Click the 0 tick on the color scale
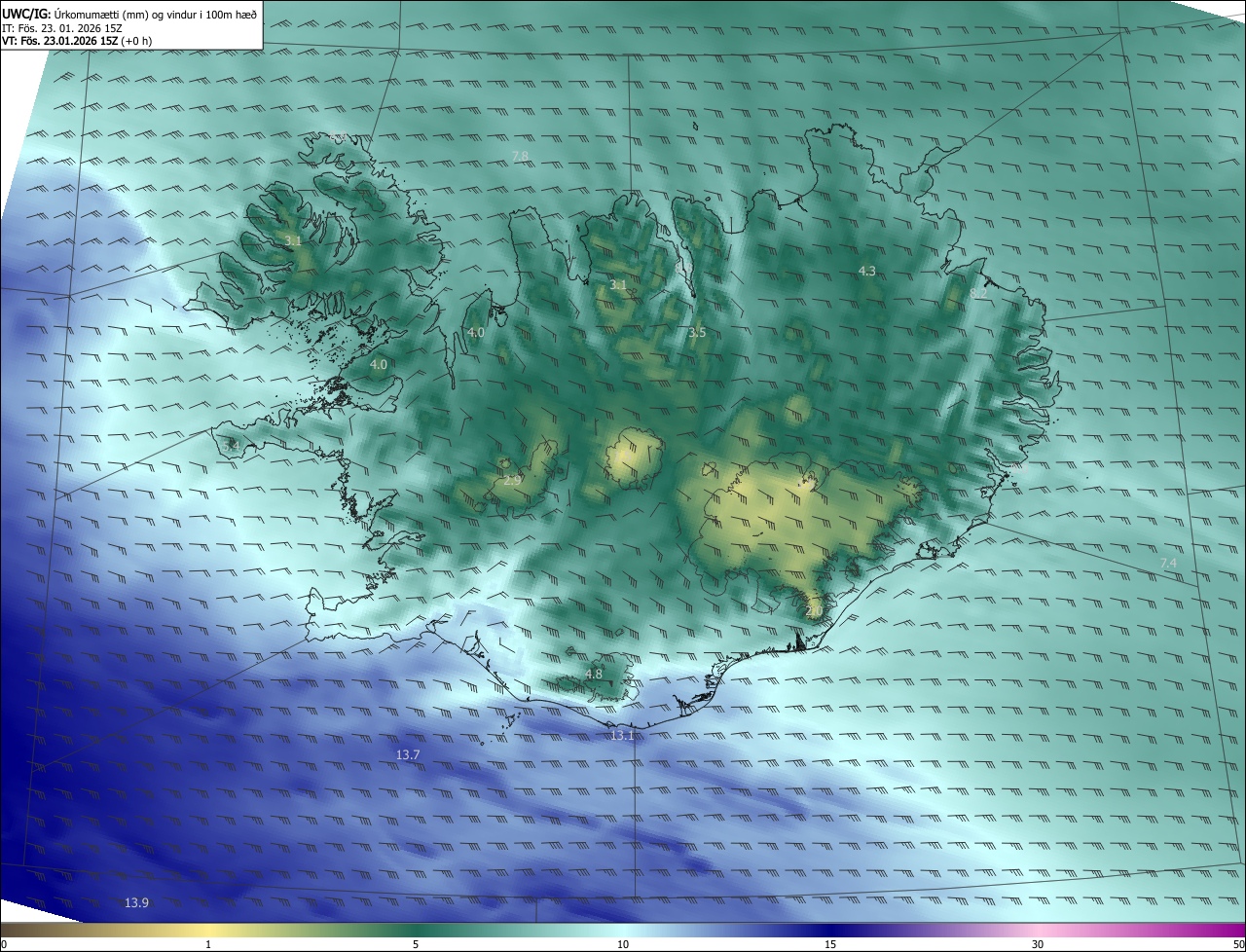The height and width of the screenshot is (952, 1246). tap(4, 944)
